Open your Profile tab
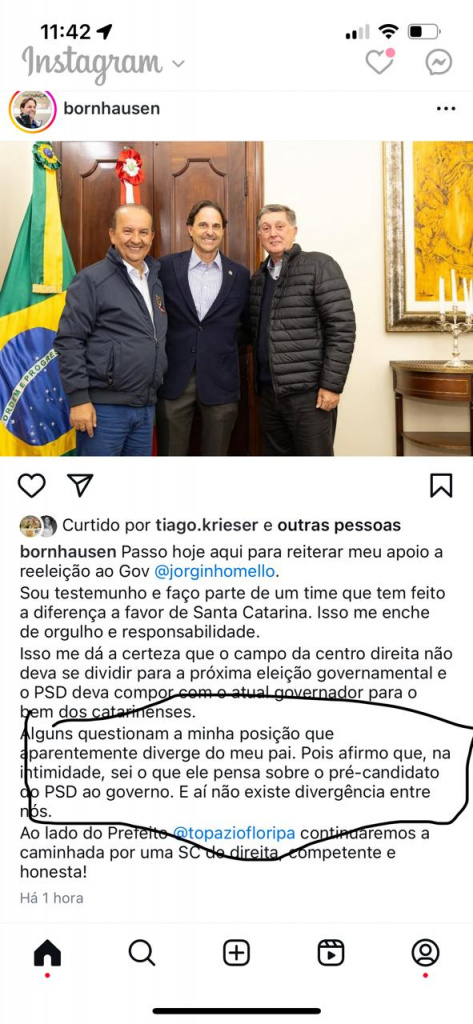The image size is (473, 1024). tap(425, 953)
